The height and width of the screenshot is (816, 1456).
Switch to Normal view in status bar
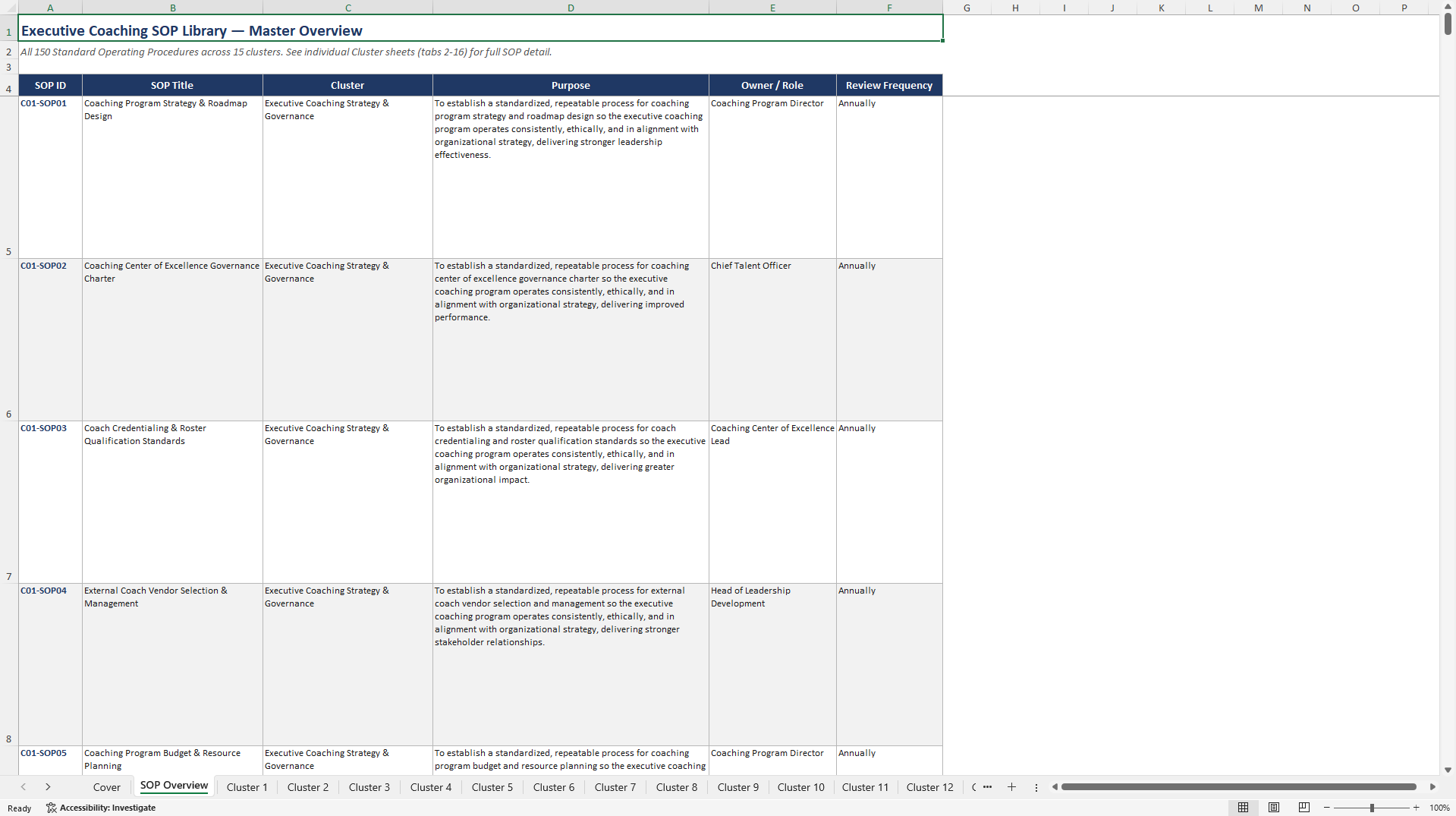1243,808
